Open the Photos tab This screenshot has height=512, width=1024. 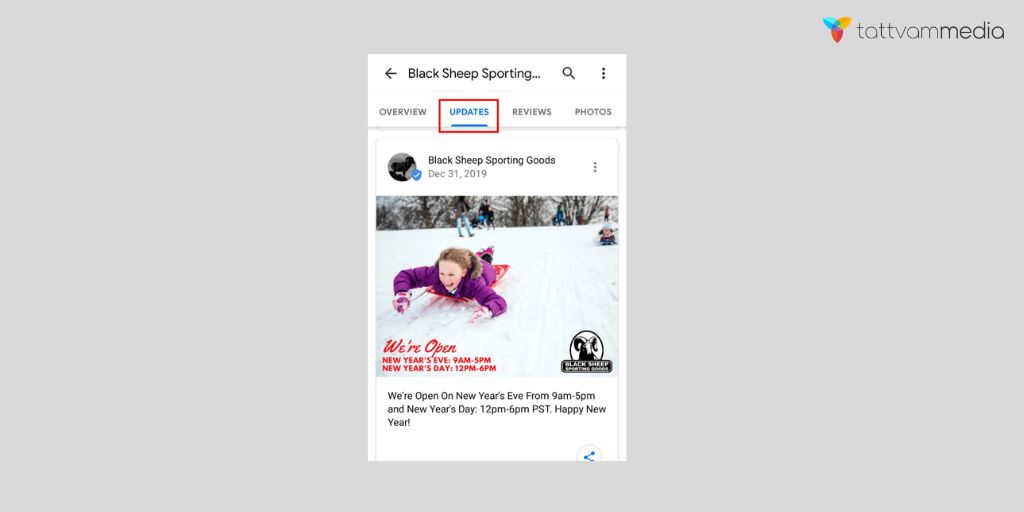pyautogui.click(x=593, y=112)
